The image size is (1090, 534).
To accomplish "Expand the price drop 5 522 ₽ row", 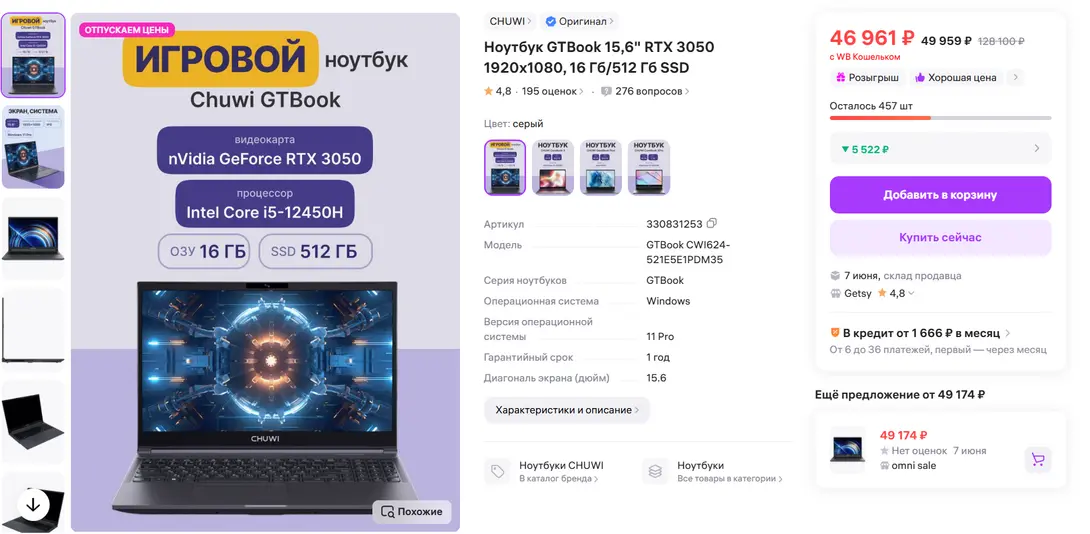I will tap(940, 149).
